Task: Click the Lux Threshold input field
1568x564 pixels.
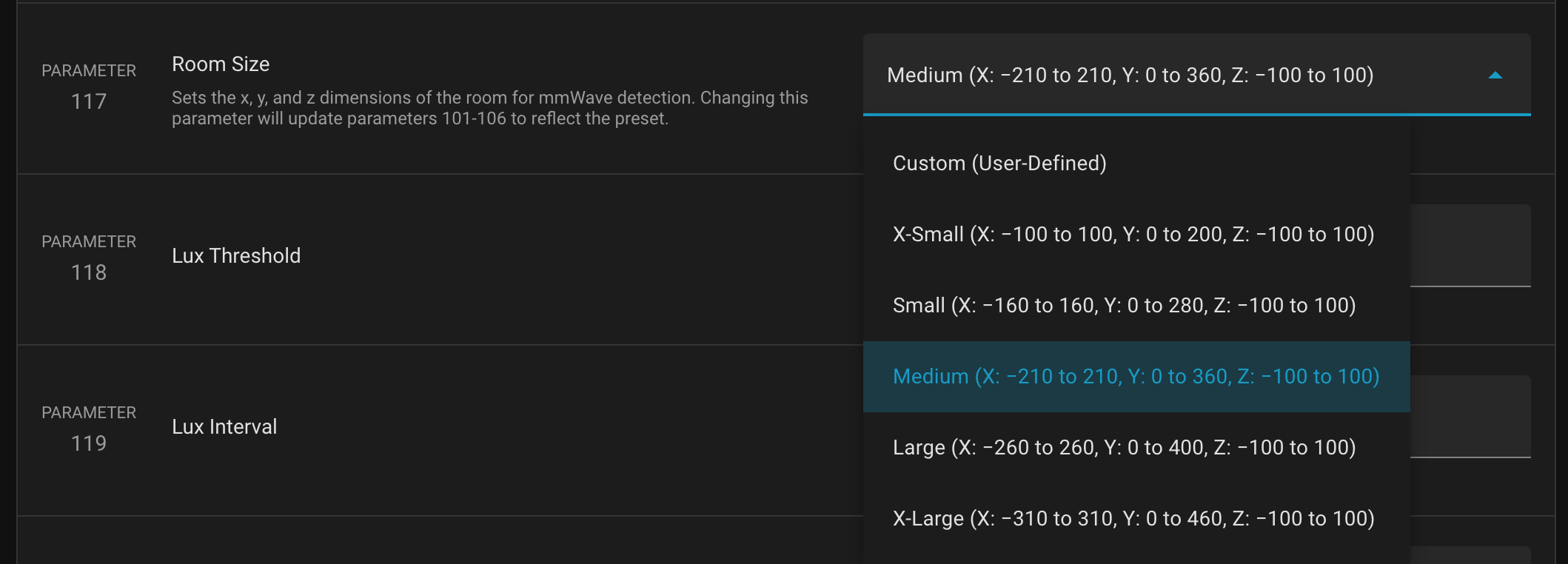Action: (x=1470, y=246)
